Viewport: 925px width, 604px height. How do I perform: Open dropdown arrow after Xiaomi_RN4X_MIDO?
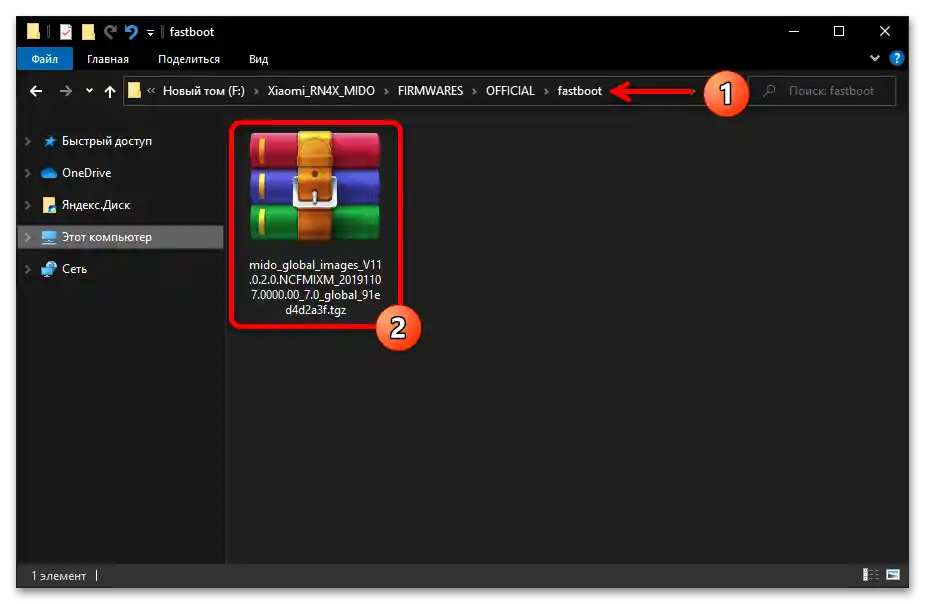(386, 91)
